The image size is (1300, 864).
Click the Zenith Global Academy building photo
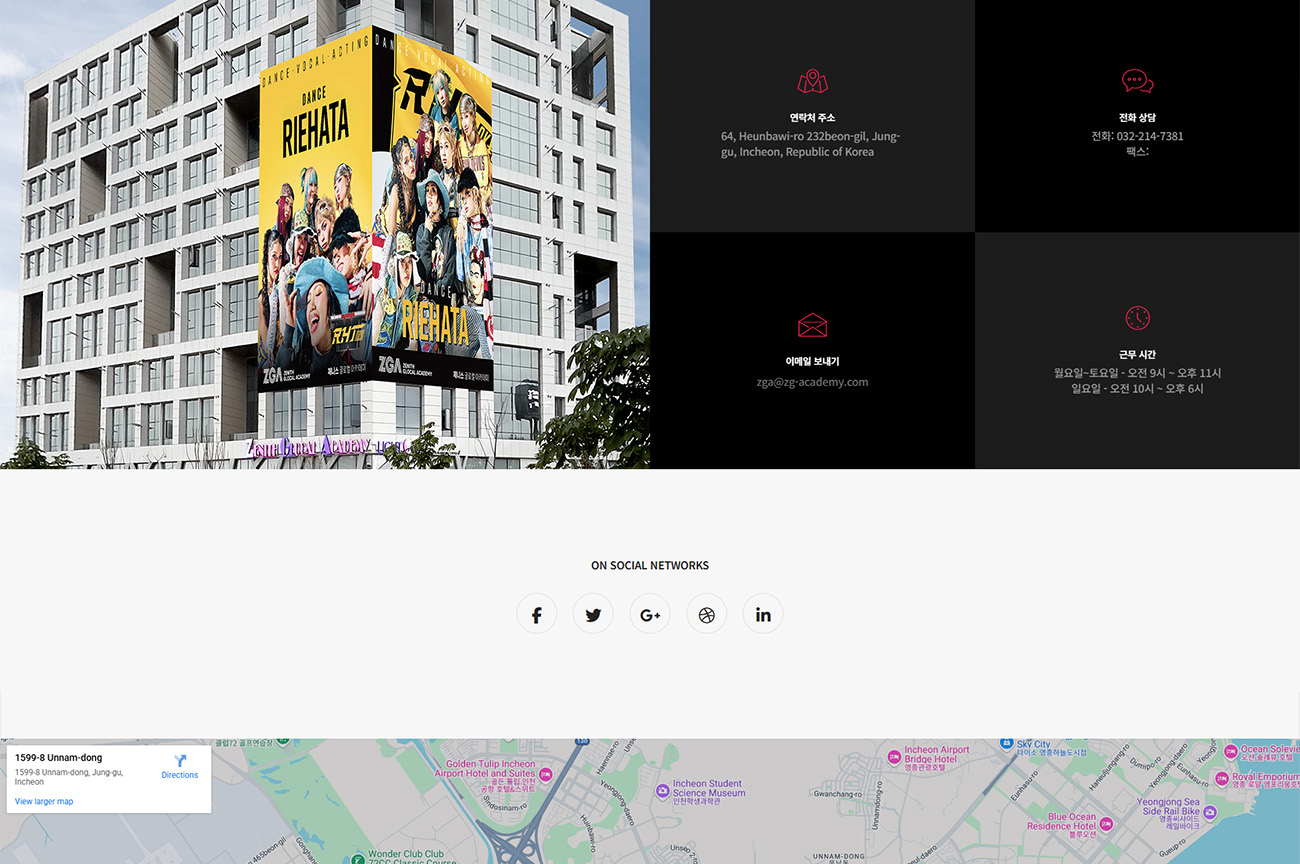(325, 234)
